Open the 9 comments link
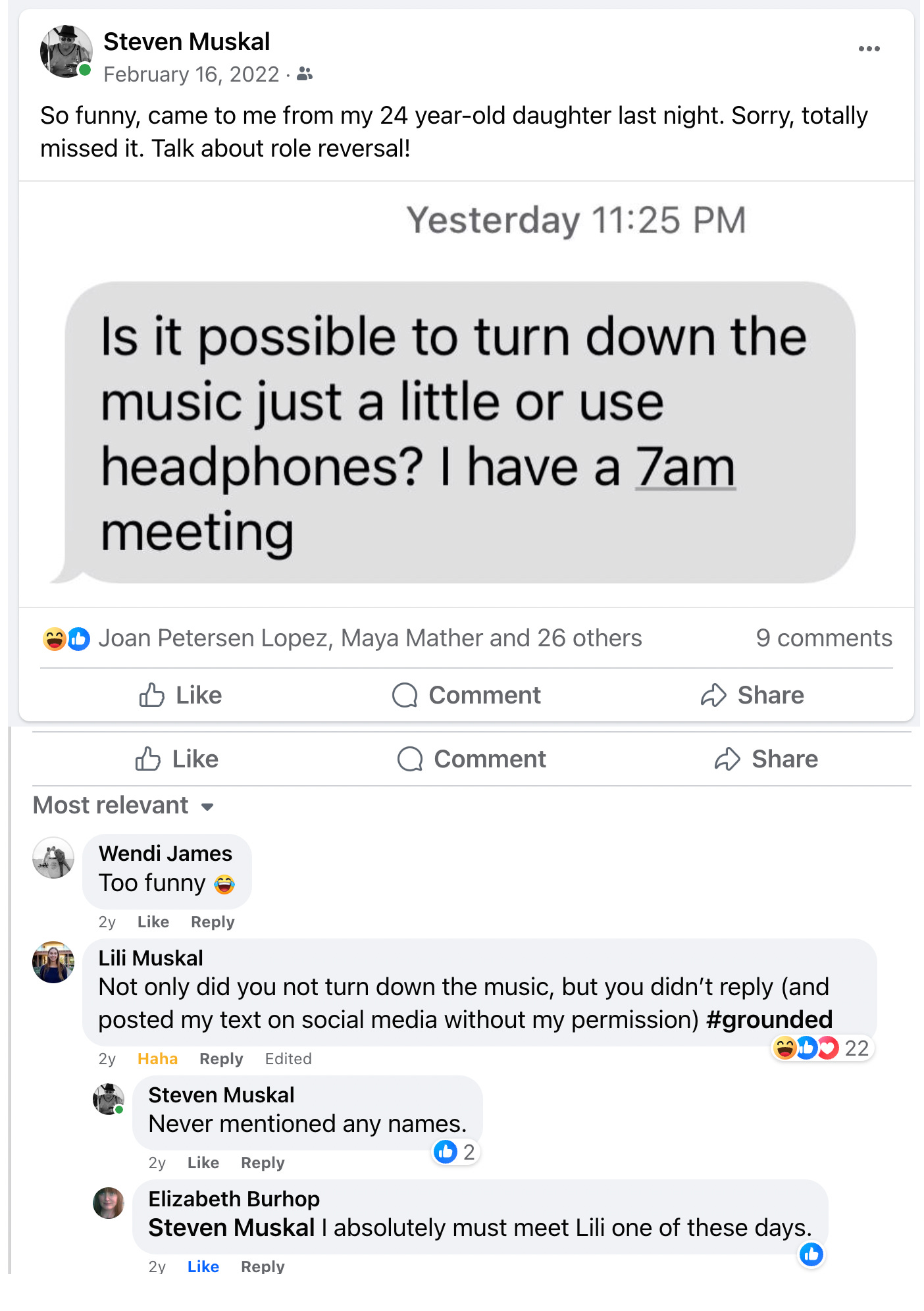The width and height of the screenshot is (924, 1311). pos(824,638)
